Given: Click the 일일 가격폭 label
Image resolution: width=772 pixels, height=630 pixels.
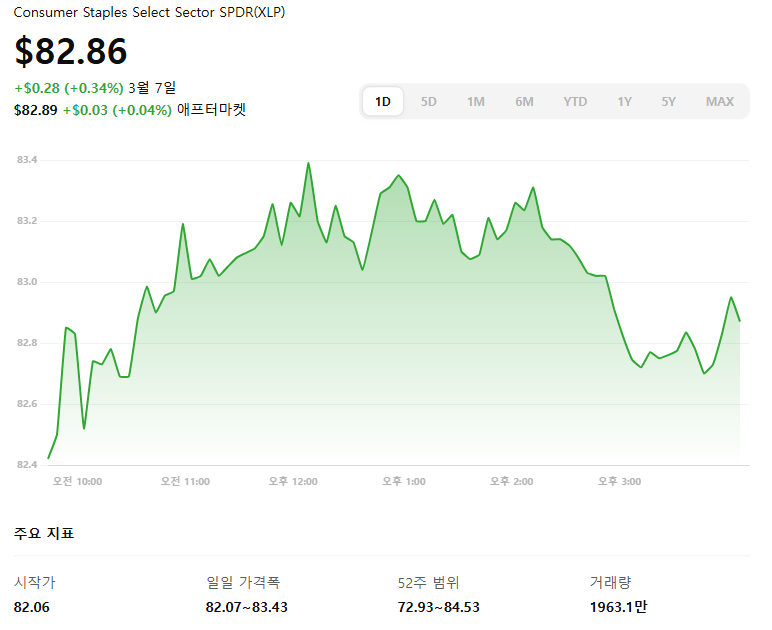Looking at the screenshot, I should (x=243, y=582).
